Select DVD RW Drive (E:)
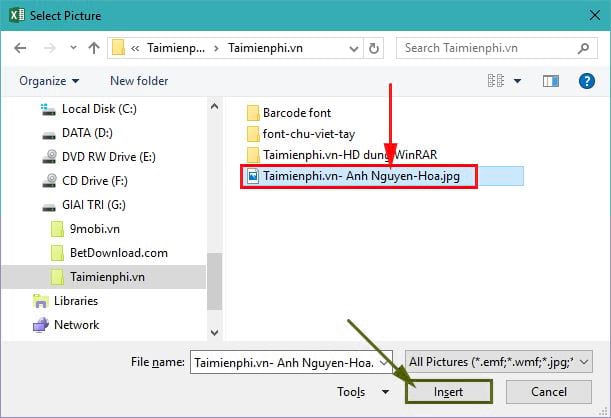The image size is (611, 418). click(x=109, y=157)
